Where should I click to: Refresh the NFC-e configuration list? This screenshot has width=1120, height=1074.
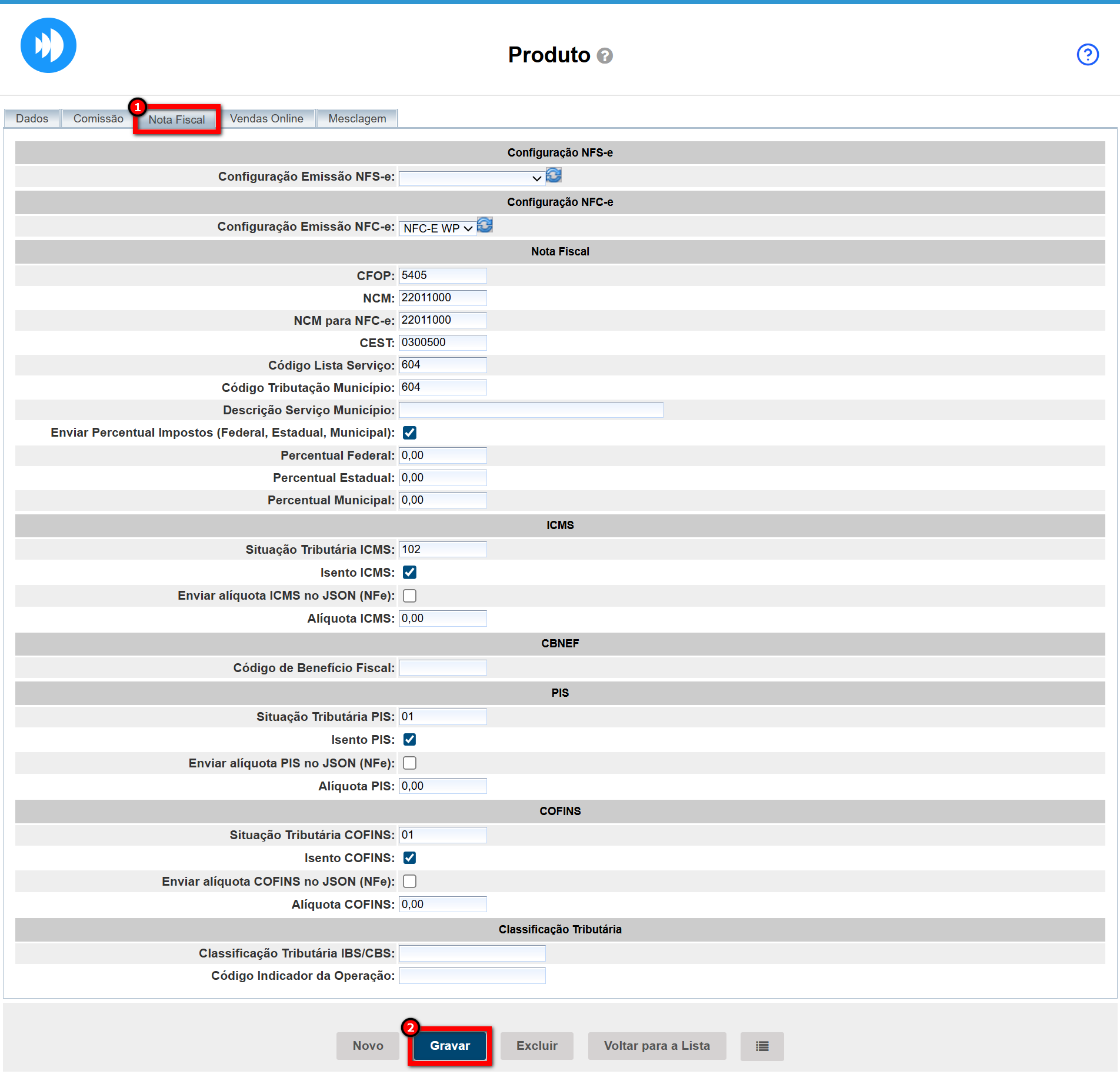pyautogui.click(x=485, y=225)
